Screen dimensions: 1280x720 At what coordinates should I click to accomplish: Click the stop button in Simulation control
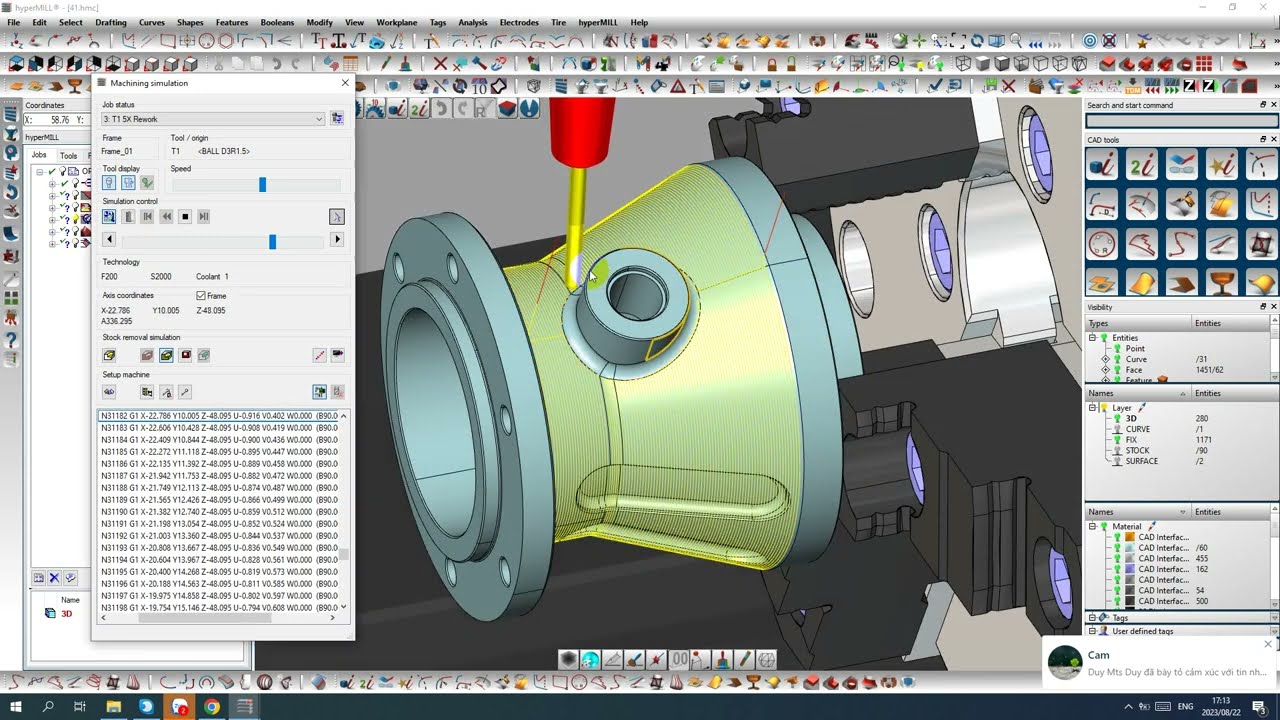[185, 216]
